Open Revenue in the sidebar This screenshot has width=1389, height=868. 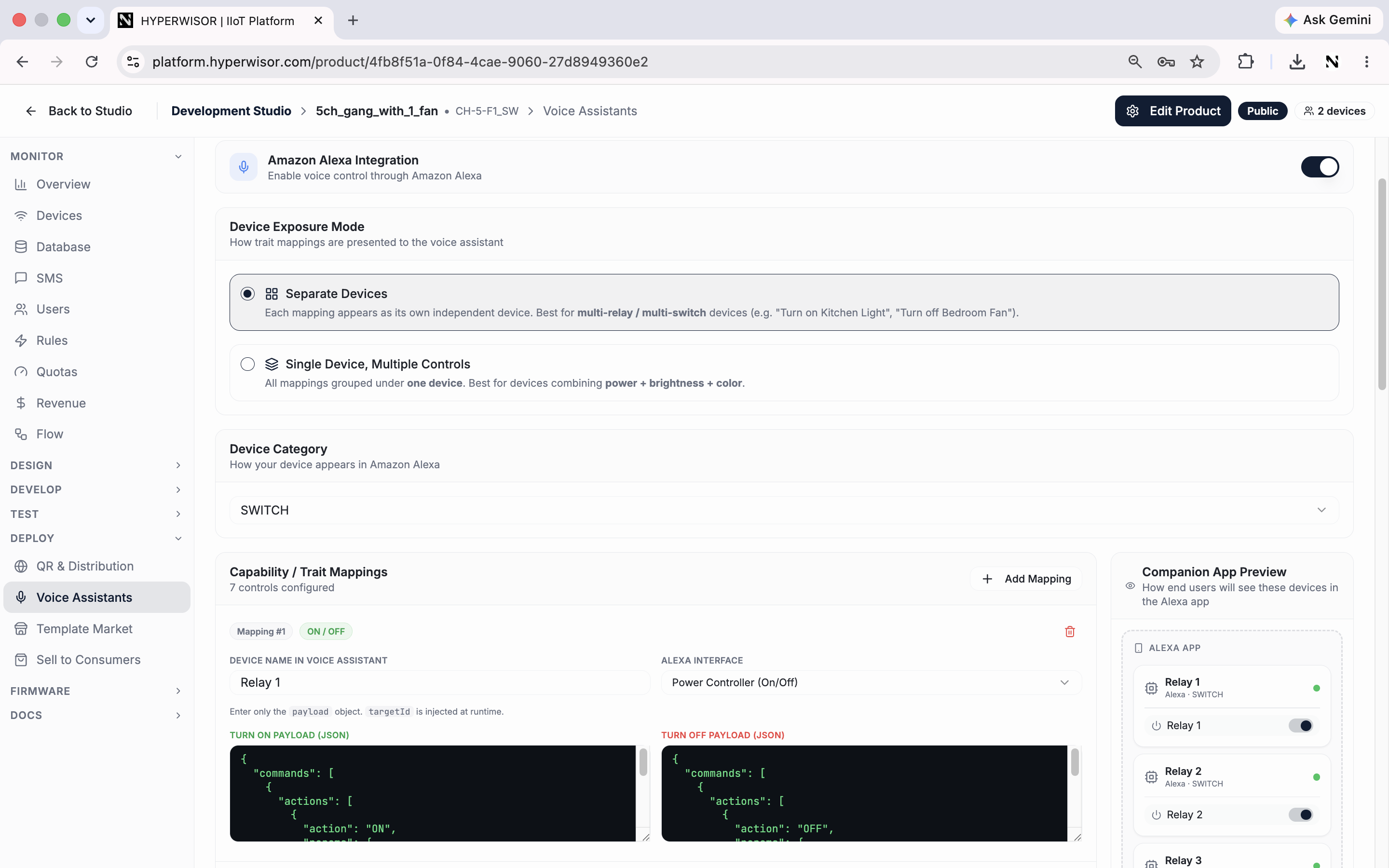(x=96, y=403)
